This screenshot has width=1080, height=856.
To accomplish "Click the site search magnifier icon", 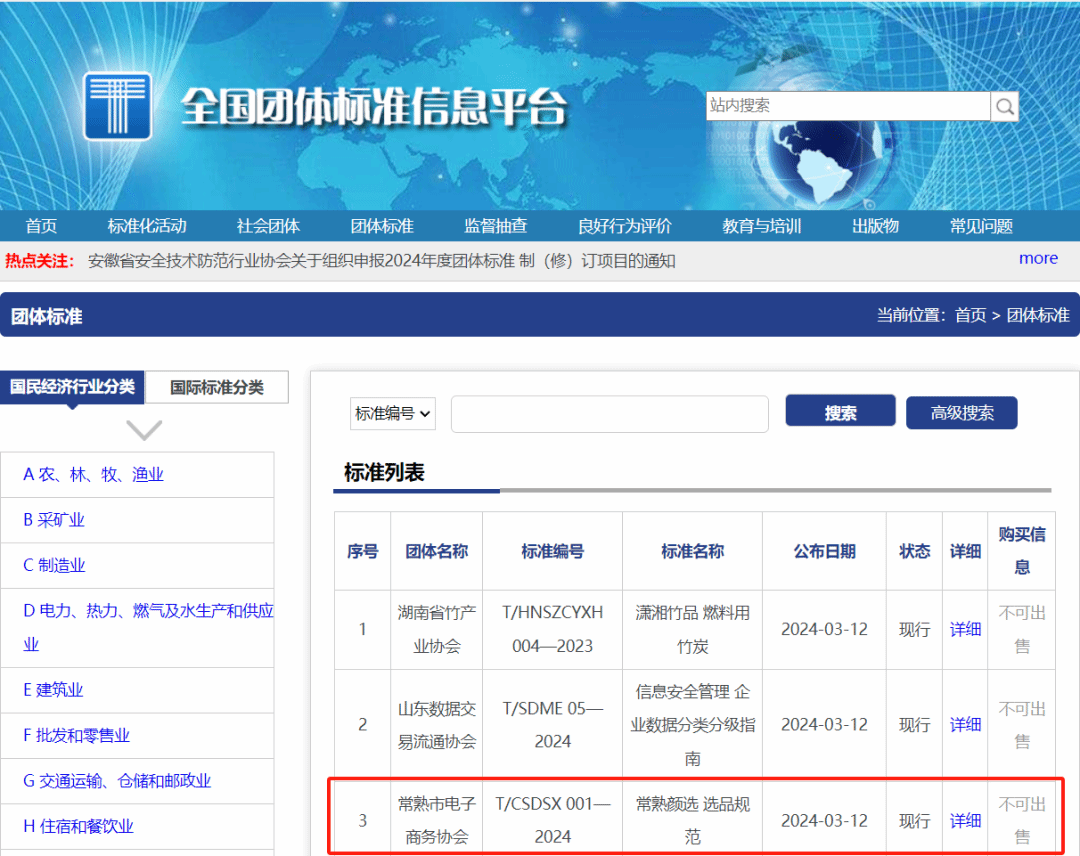I will (1004, 106).
